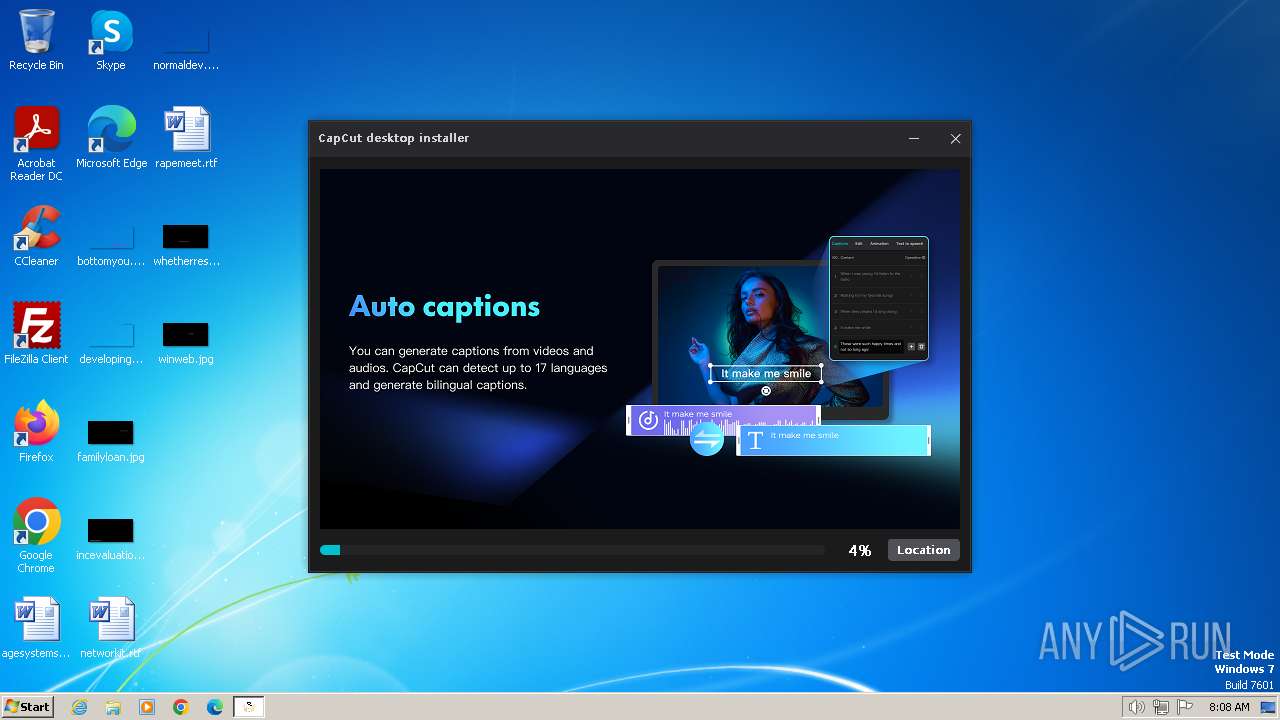
Task: Select the Google Chrome desktop shortcut
Action: coord(36,536)
